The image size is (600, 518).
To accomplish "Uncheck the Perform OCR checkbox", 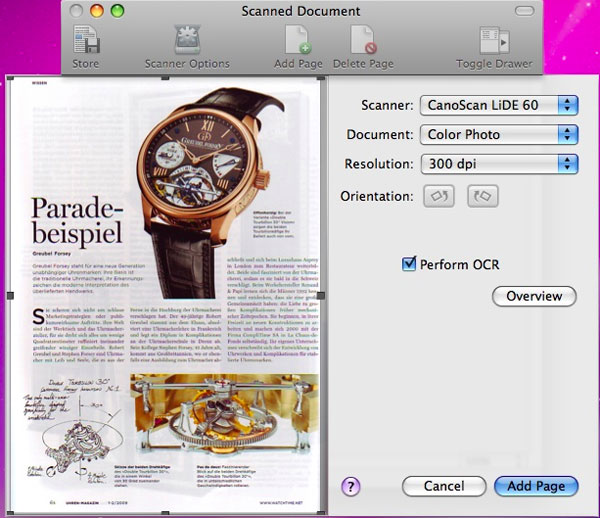I will pos(409,264).
